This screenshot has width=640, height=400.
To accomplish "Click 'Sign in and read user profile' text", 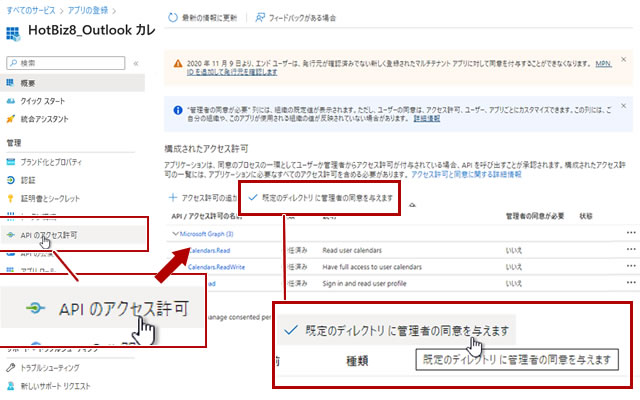I will pyautogui.click(x=364, y=283).
